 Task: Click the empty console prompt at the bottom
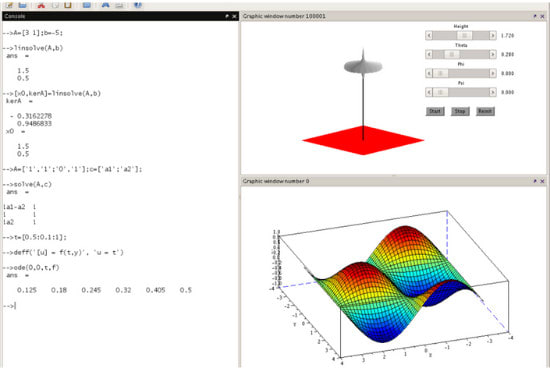click(9, 305)
